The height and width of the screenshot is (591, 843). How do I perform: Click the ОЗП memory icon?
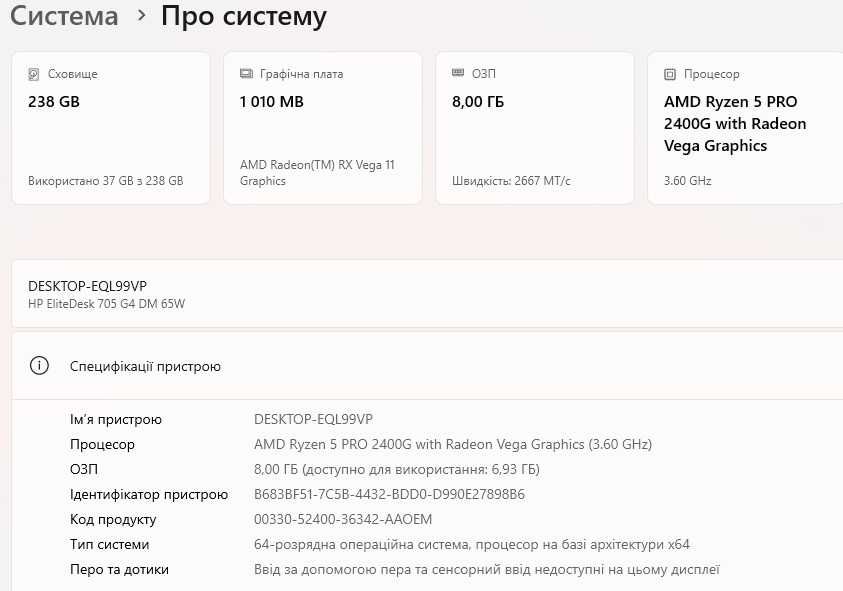click(x=458, y=74)
